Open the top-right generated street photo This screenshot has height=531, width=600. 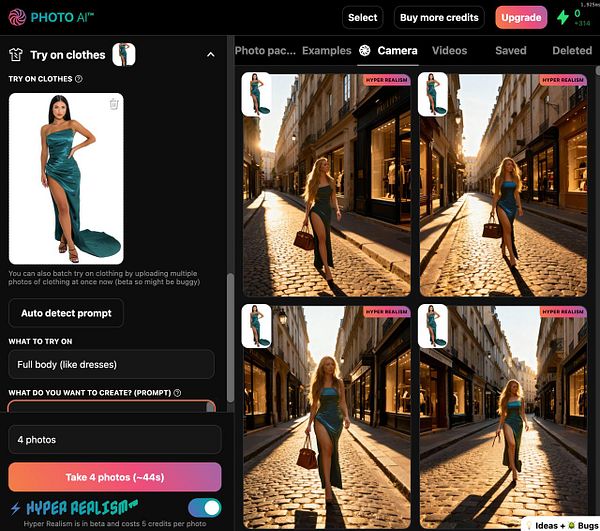(503, 185)
